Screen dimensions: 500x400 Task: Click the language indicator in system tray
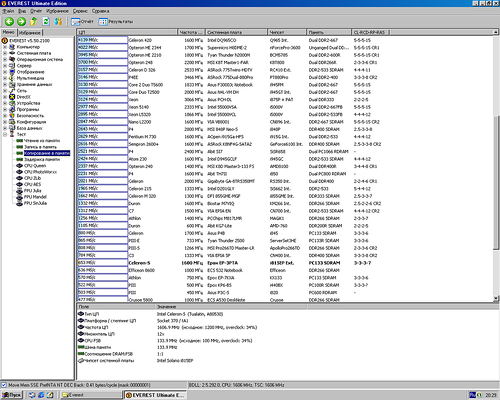click(472, 395)
